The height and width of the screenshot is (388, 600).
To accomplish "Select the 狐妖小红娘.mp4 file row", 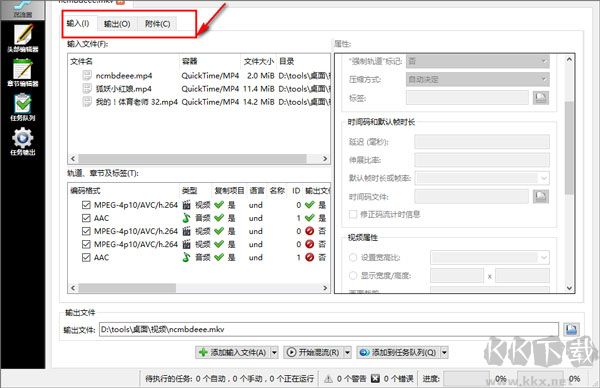I will [199, 88].
